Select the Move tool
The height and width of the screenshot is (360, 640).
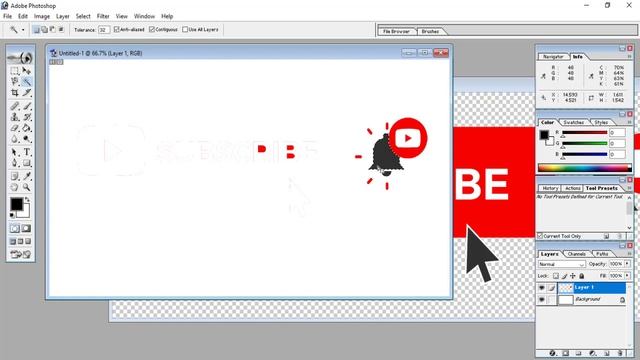coord(27,71)
